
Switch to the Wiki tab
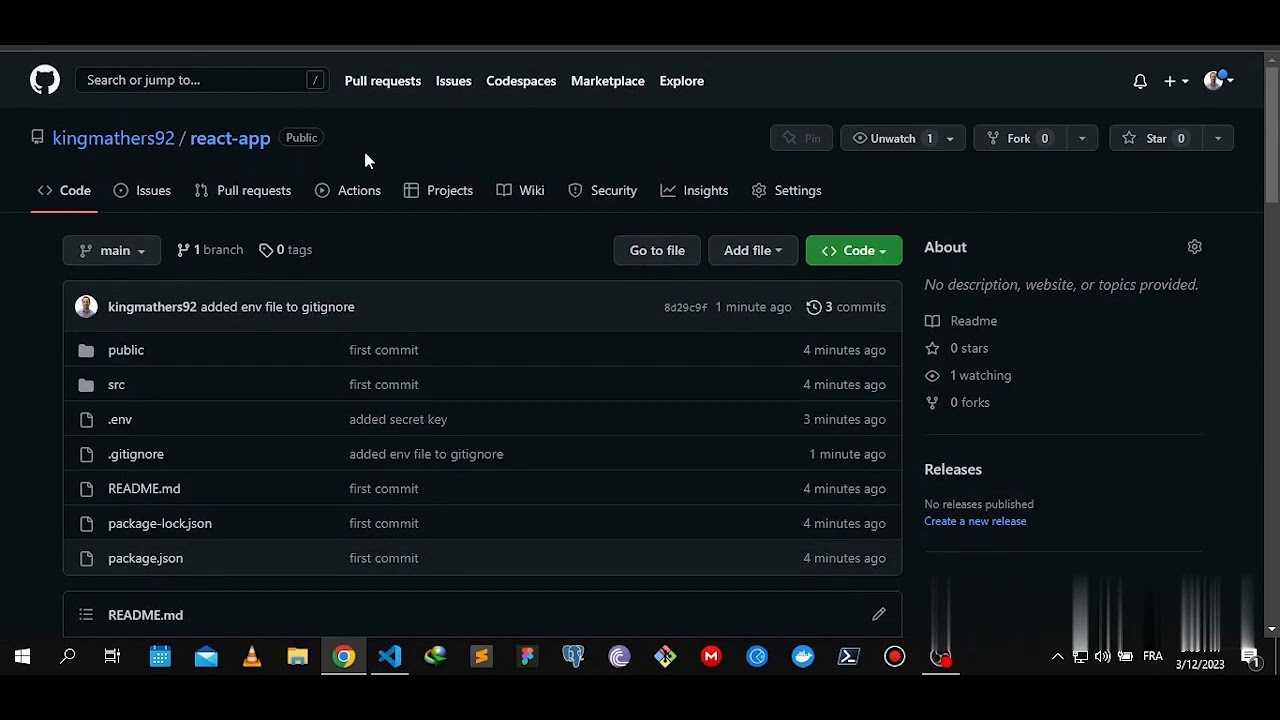(521, 190)
